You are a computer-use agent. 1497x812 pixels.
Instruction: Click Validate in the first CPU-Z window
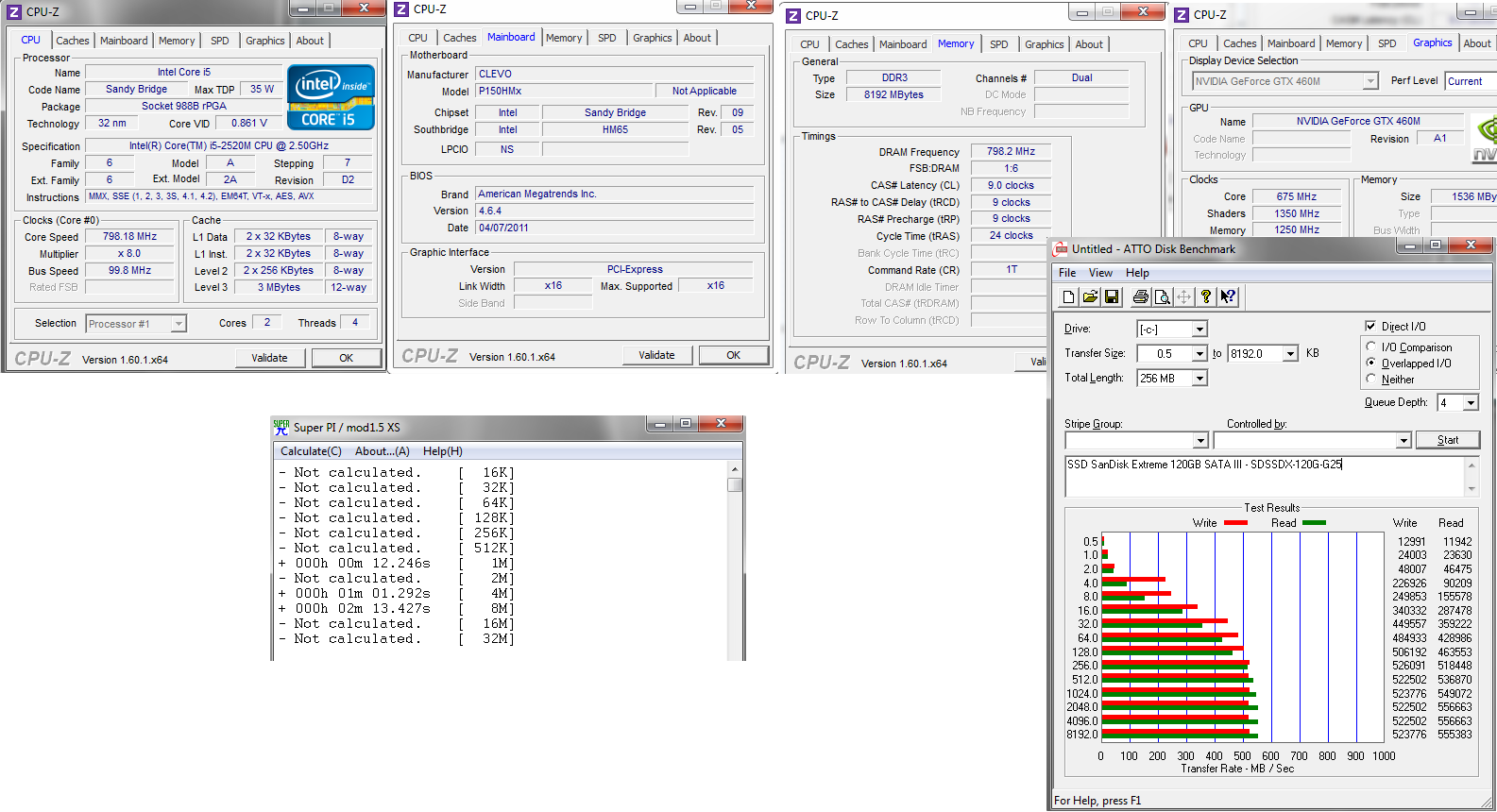[x=269, y=358]
